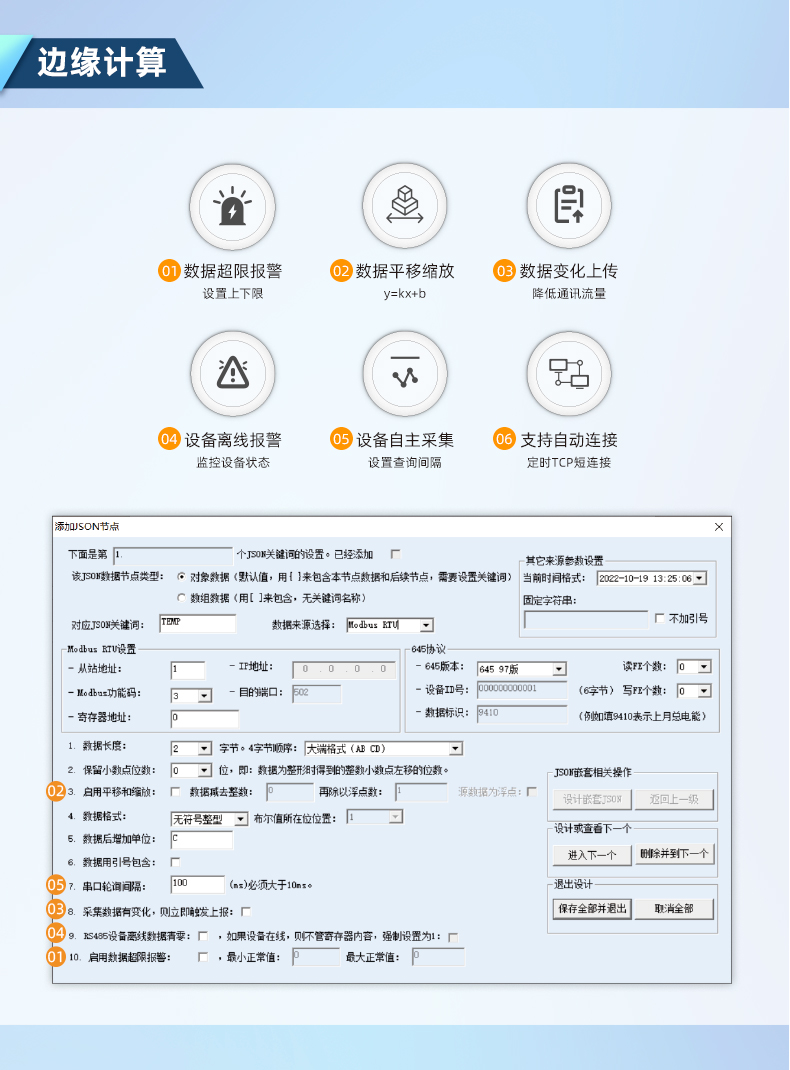This screenshot has height=1070, width=790.
Task: Expand the 645版本 dropdown
Action: click(x=559, y=669)
